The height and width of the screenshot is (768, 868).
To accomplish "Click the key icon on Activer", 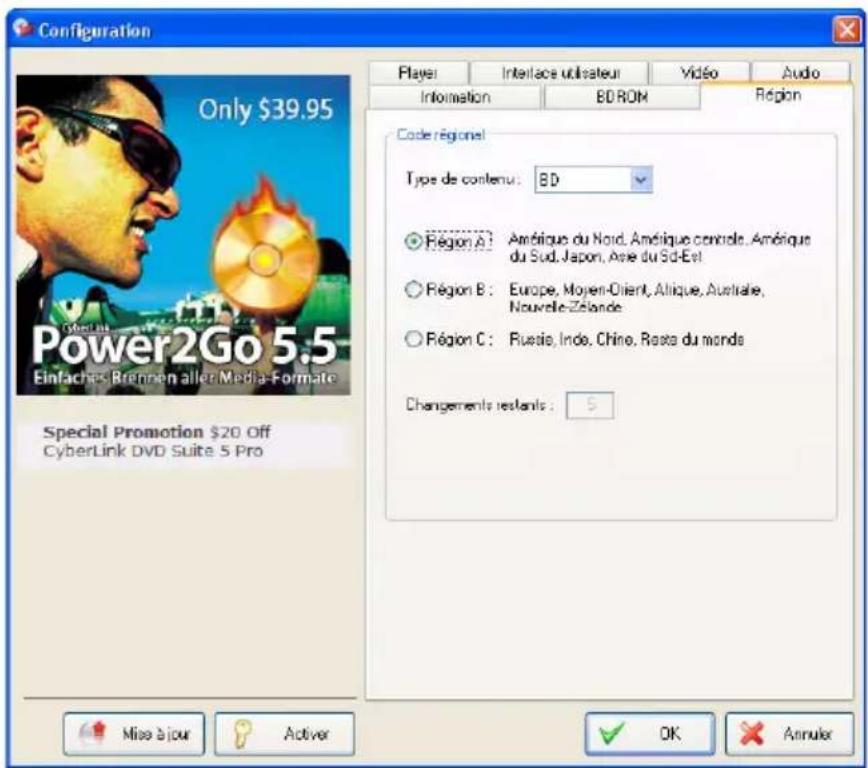I will [242, 734].
